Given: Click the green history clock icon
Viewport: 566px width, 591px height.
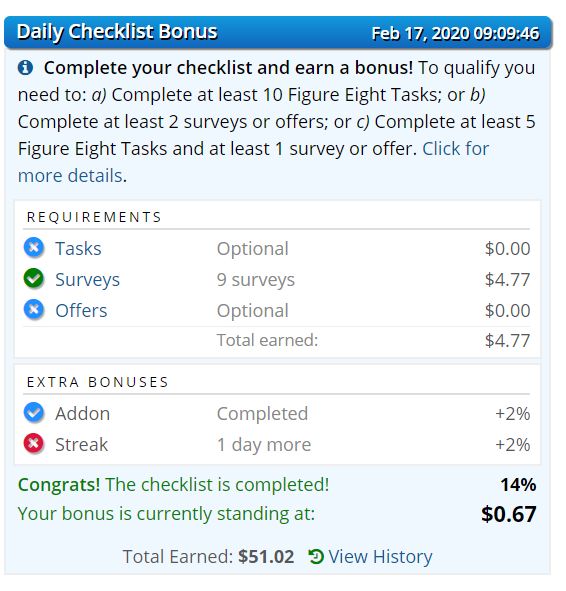Looking at the screenshot, I should tap(316, 557).
